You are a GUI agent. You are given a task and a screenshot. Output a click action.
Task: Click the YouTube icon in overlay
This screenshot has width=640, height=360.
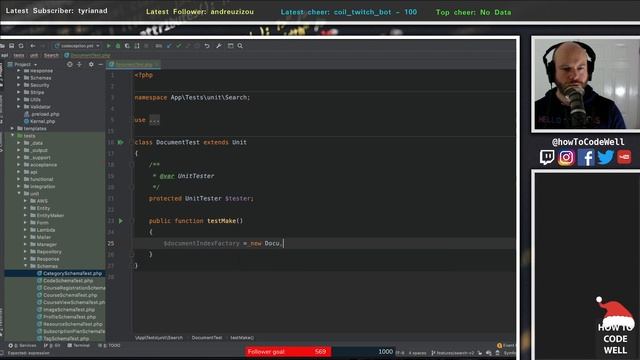(624, 157)
